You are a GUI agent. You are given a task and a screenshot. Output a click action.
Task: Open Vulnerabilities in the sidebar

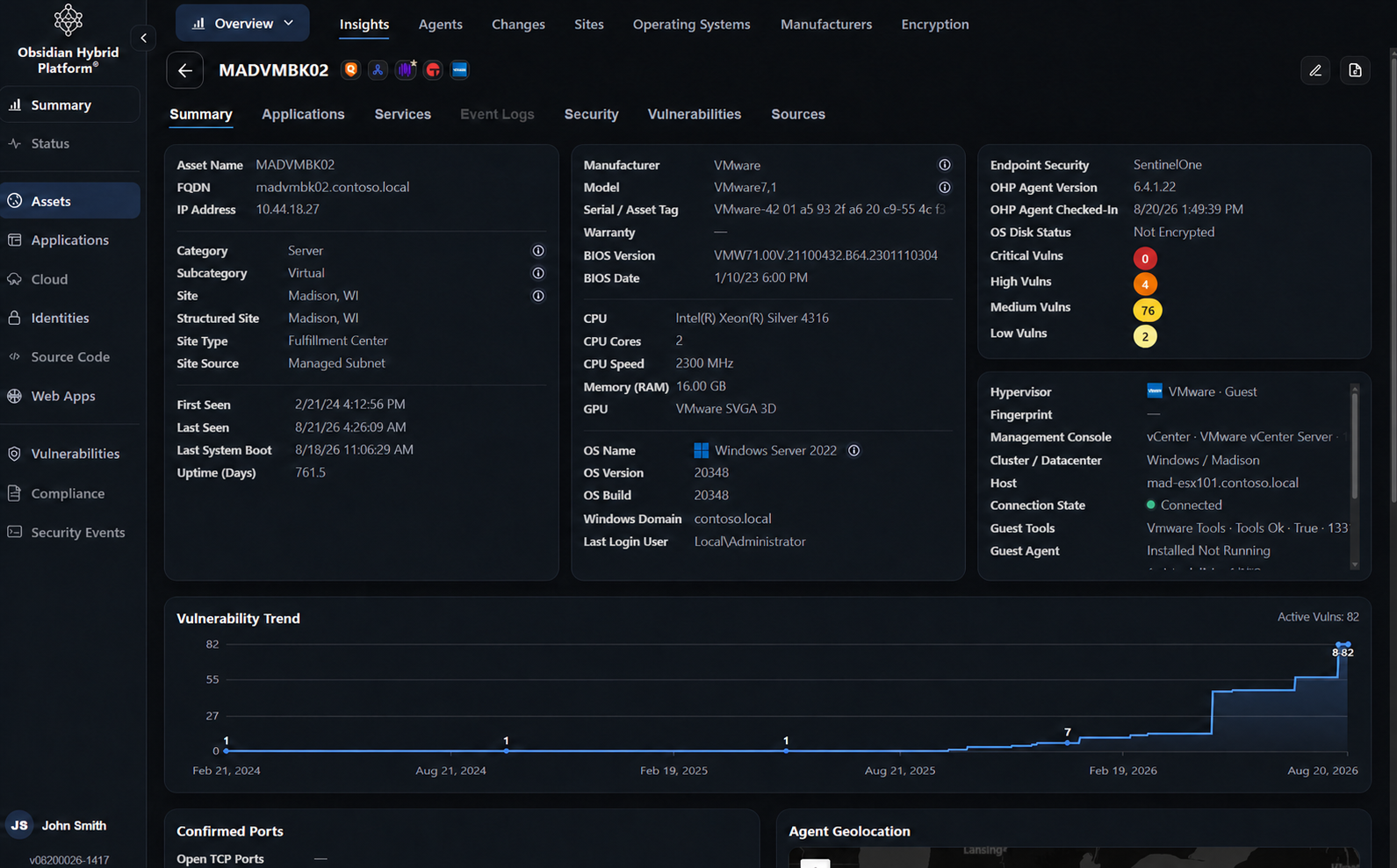pos(70,454)
